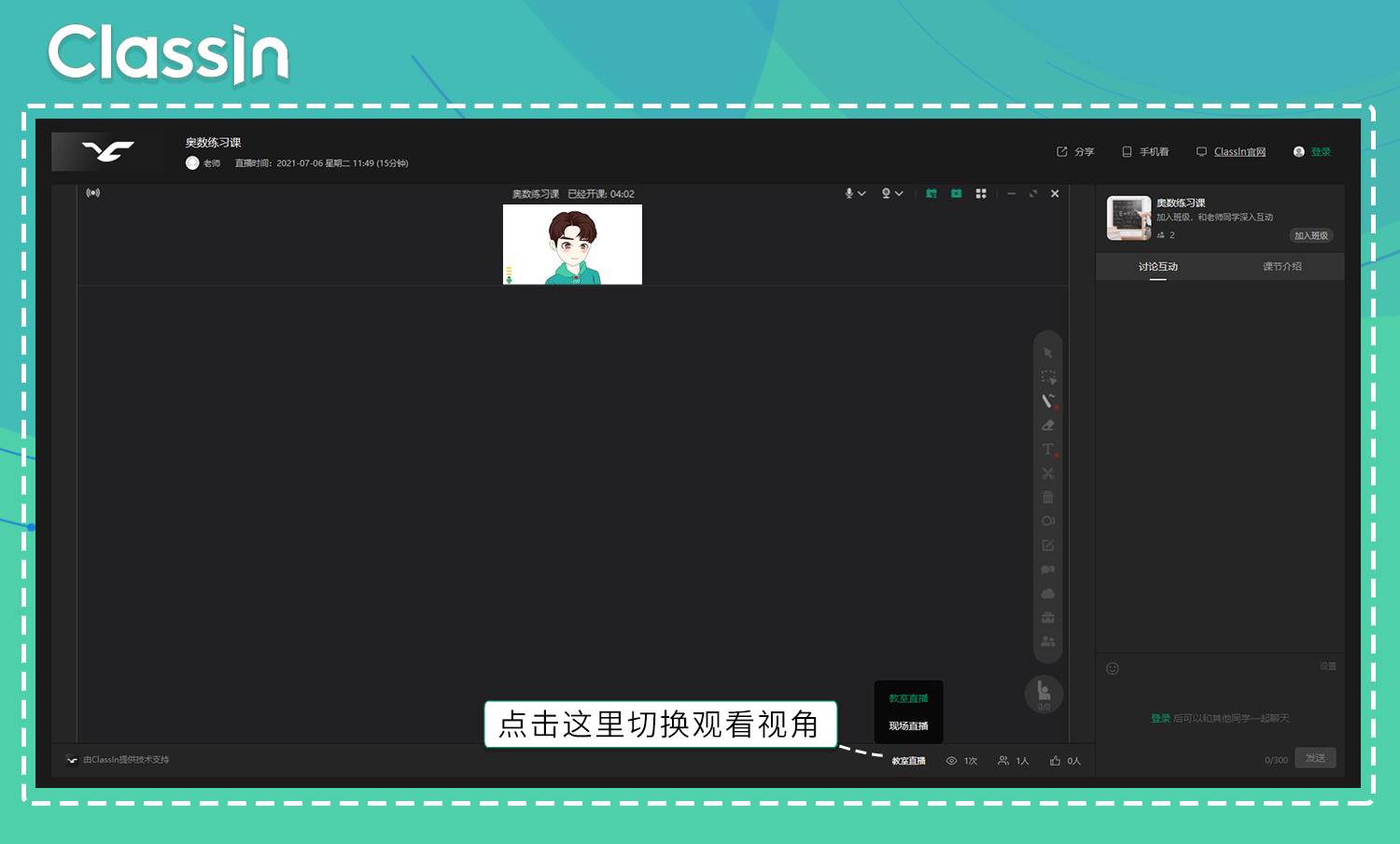
Task: Click the teacher 老师 avatar under title
Action: [x=192, y=162]
